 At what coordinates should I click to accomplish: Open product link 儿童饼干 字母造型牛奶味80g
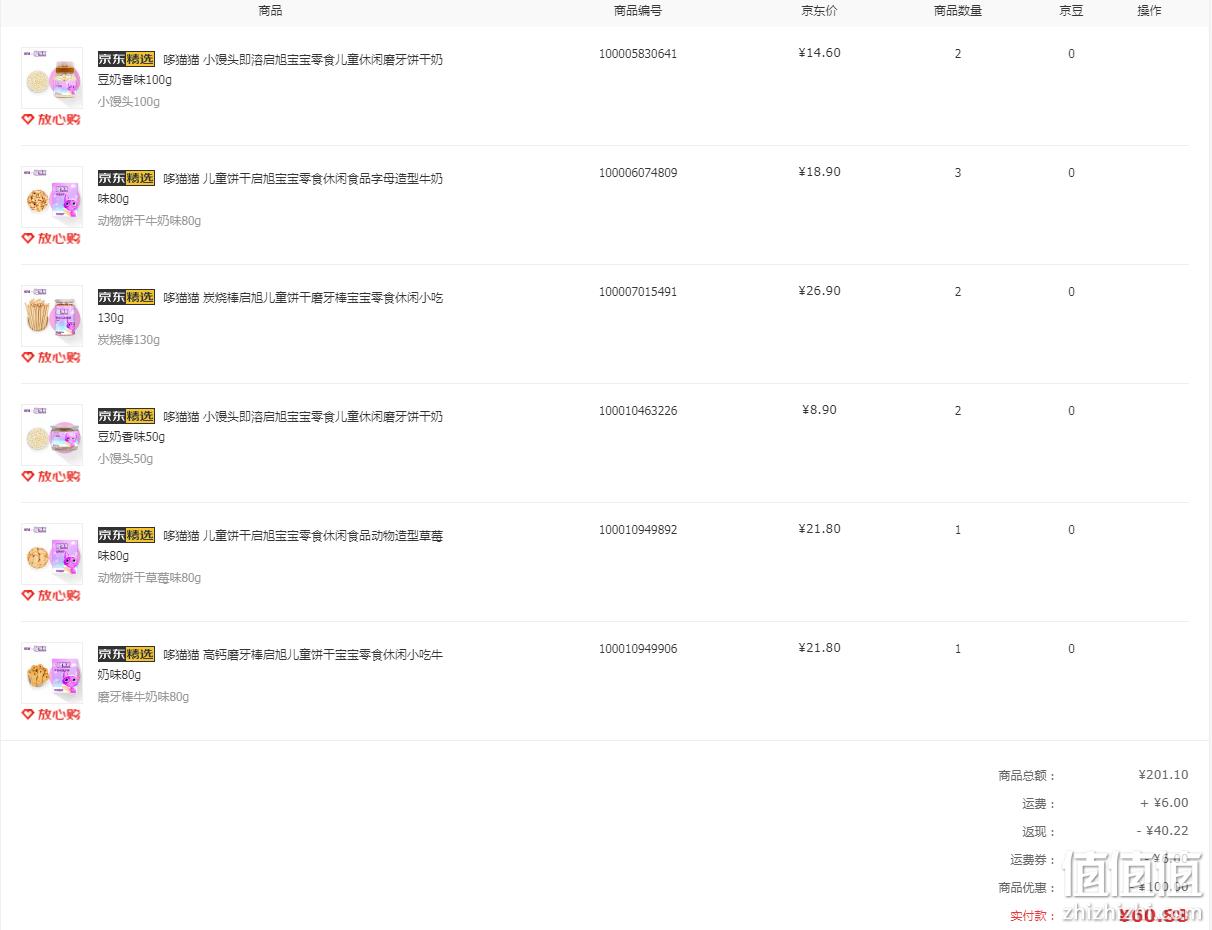click(270, 188)
